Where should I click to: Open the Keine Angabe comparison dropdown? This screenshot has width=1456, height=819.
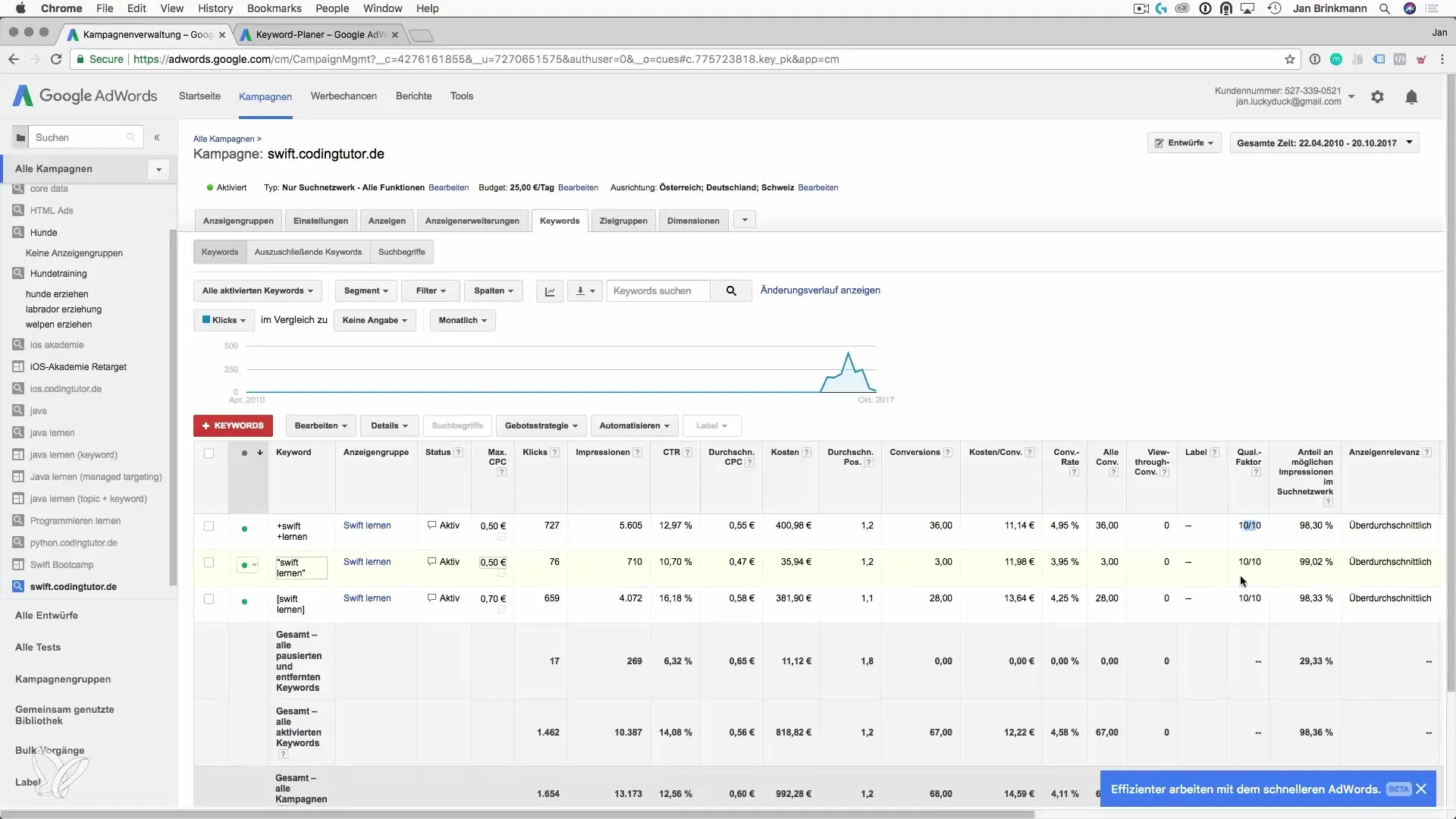[x=375, y=320]
